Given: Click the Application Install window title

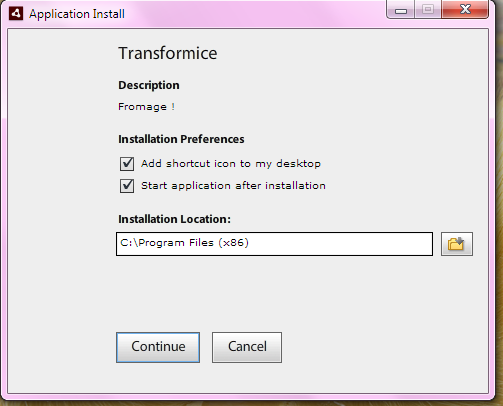Looking at the screenshot, I should [x=77, y=14].
